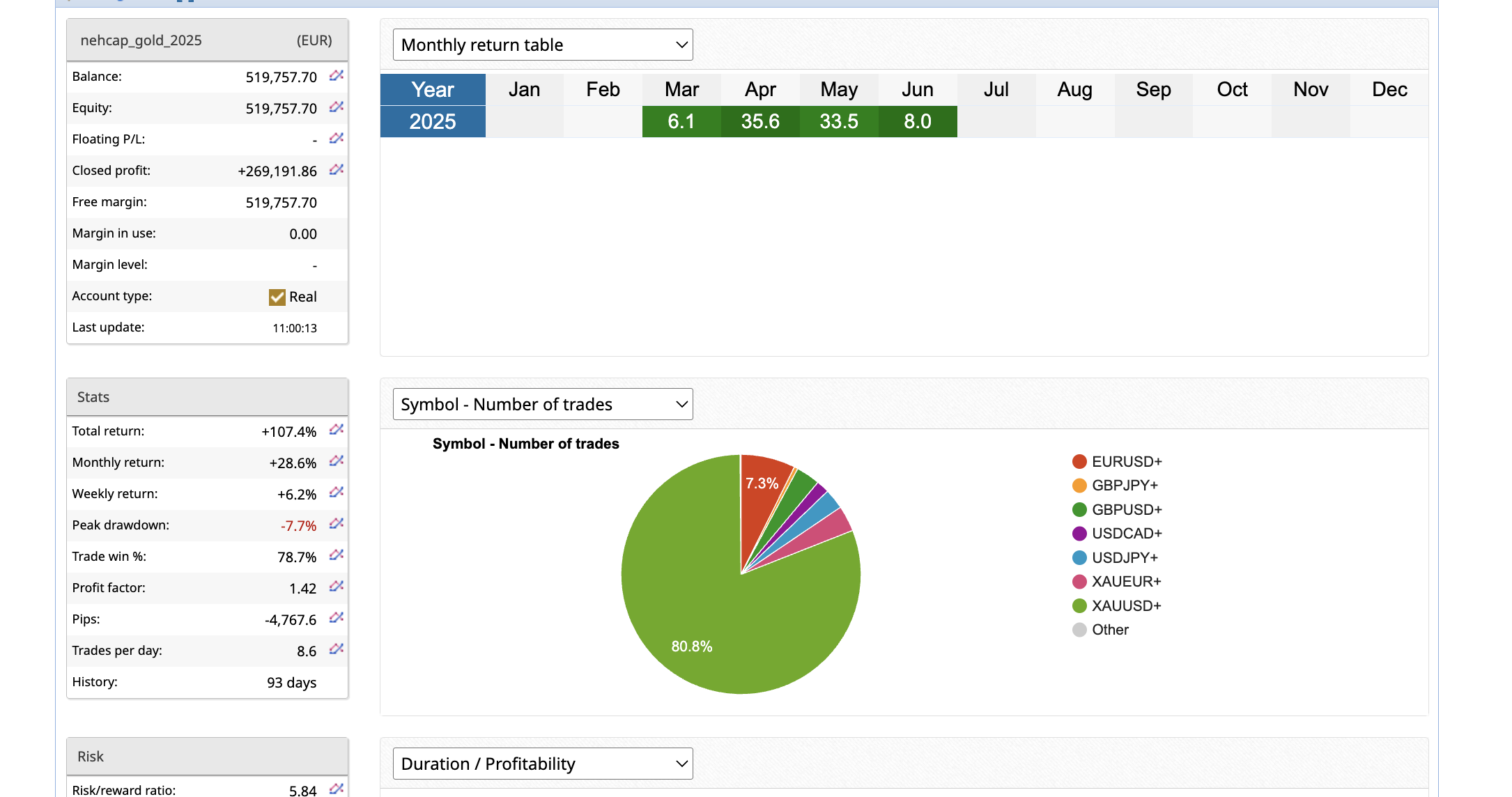Open the Monthly return table dropdown
1512x797 pixels.
(x=543, y=45)
